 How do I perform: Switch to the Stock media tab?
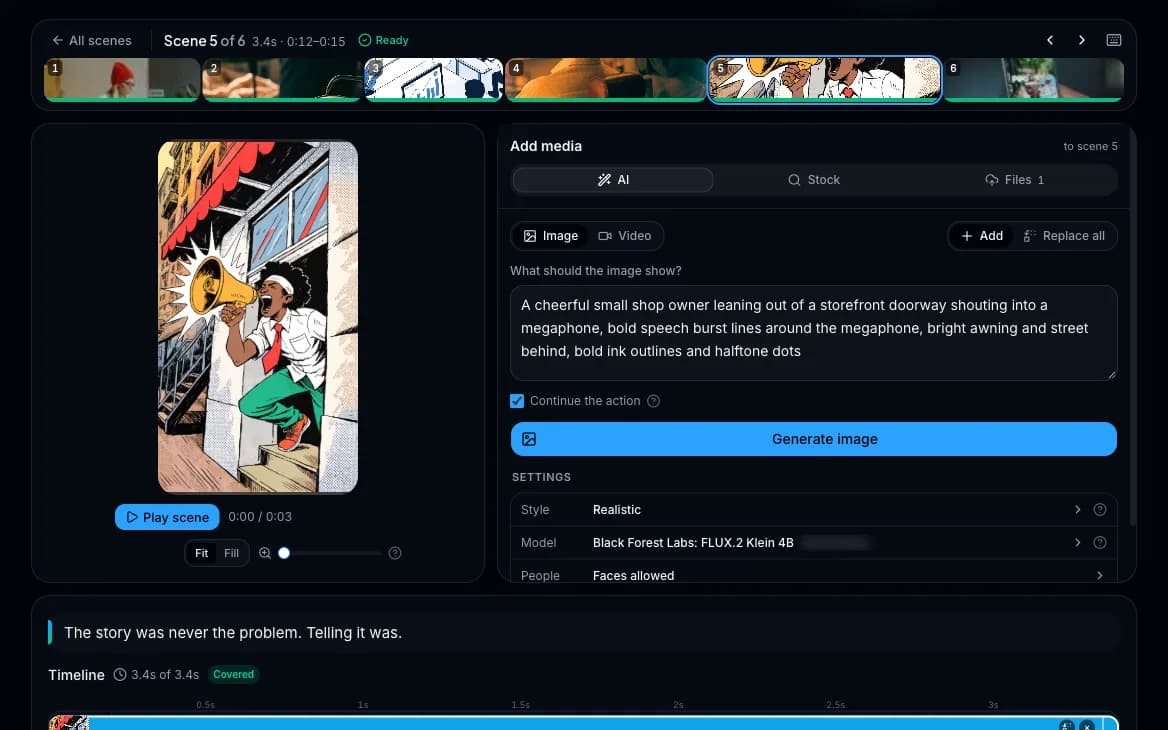pyautogui.click(x=813, y=180)
